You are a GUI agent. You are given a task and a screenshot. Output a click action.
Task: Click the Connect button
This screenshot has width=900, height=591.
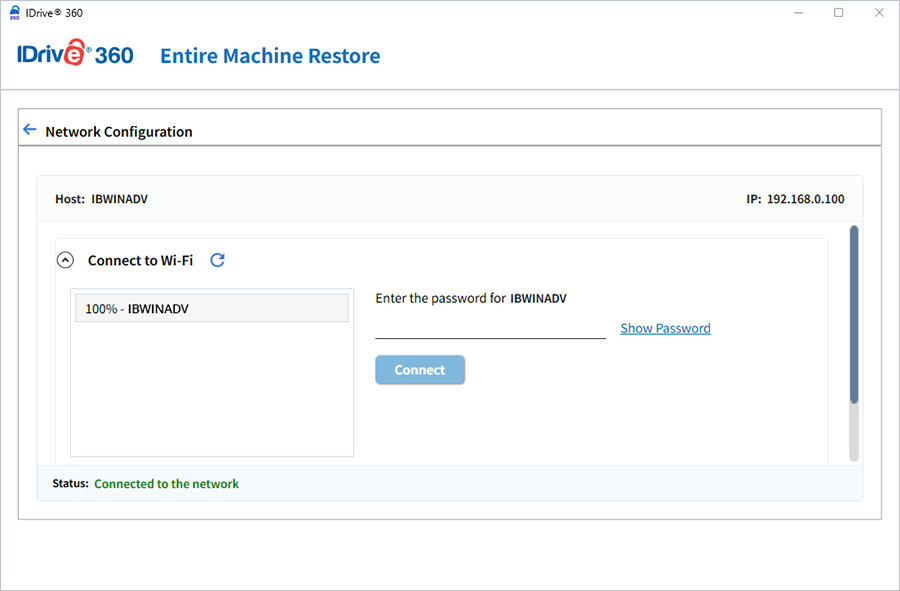420,370
